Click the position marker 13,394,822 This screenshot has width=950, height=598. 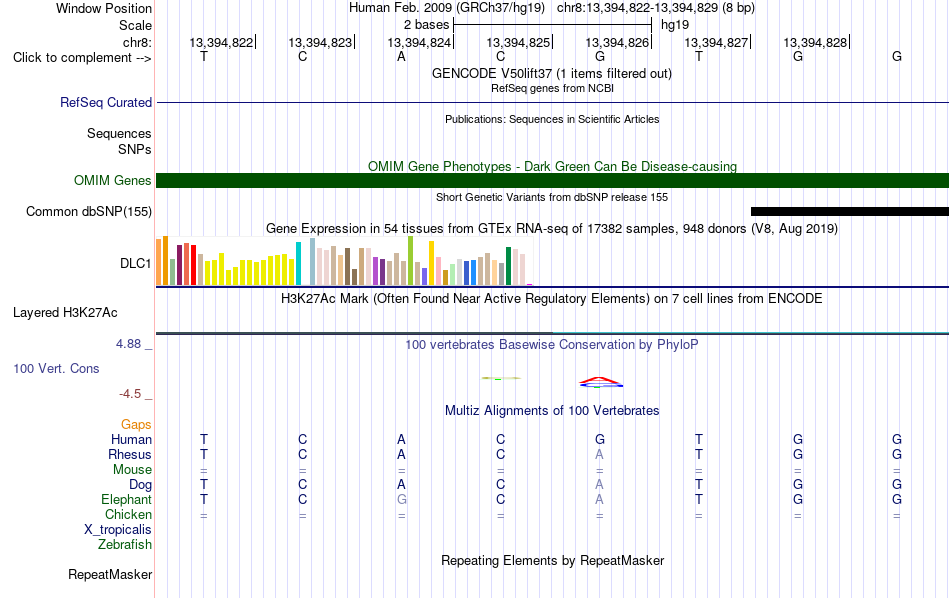coord(221,42)
